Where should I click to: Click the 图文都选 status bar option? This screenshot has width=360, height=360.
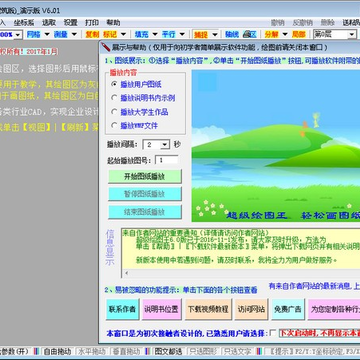coord(168,351)
